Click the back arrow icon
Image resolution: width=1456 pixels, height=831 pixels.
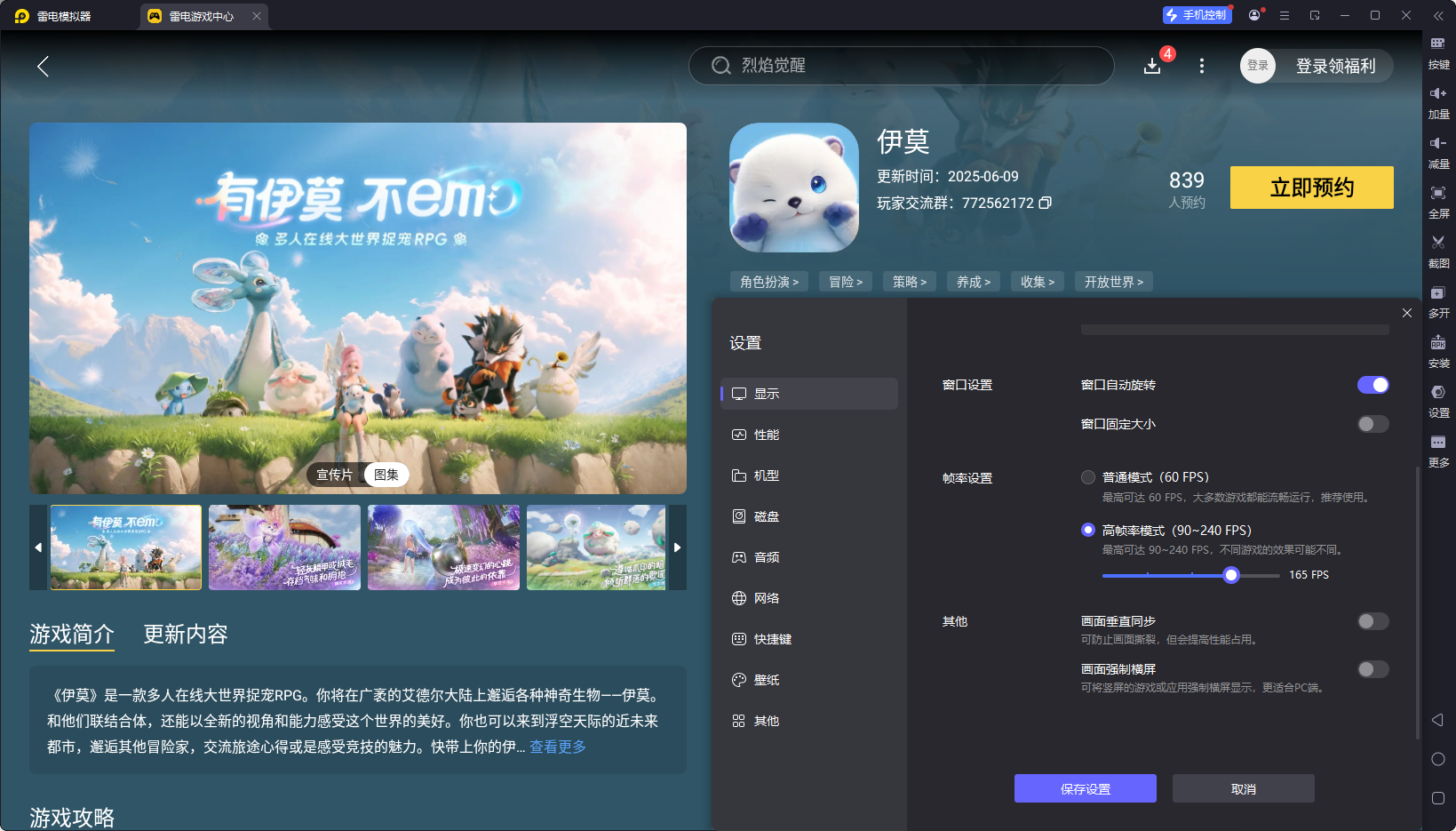pos(43,66)
